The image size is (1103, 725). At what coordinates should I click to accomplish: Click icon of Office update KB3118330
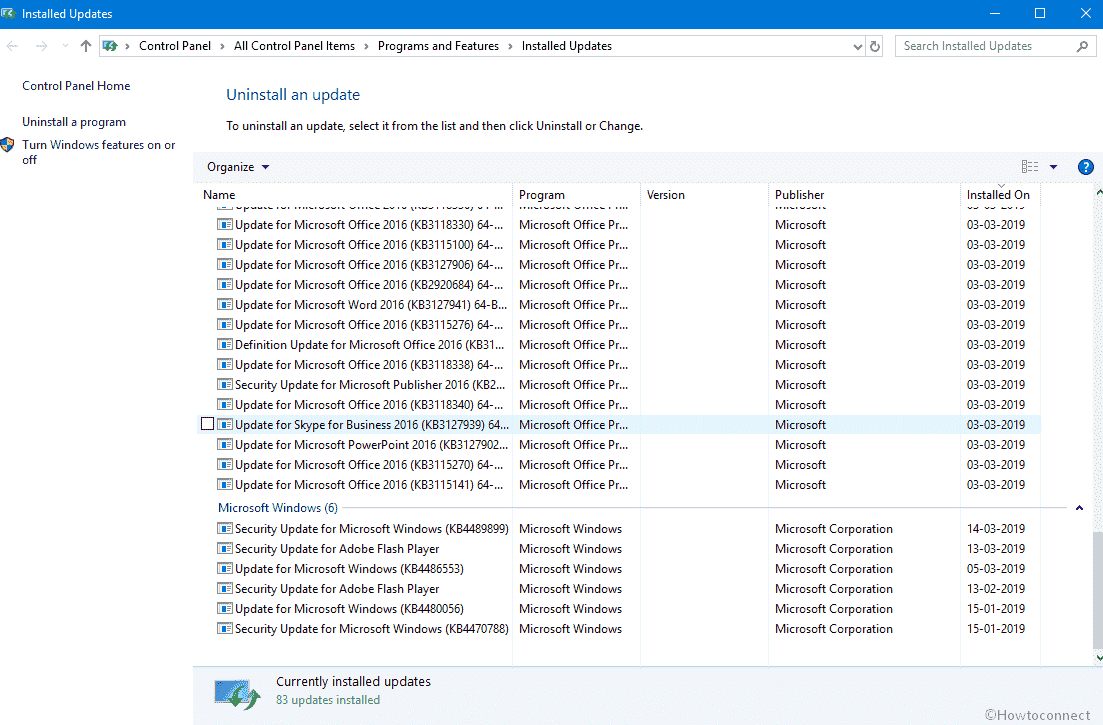pyautogui.click(x=225, y=225)
